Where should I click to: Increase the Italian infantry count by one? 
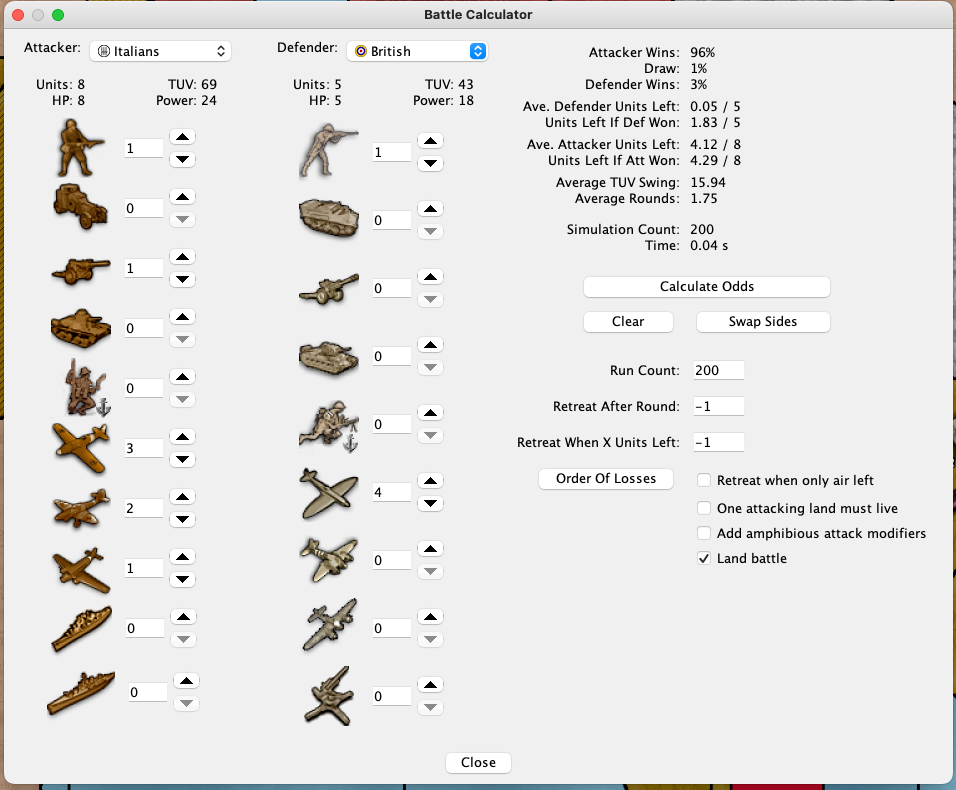pos(183,137)
